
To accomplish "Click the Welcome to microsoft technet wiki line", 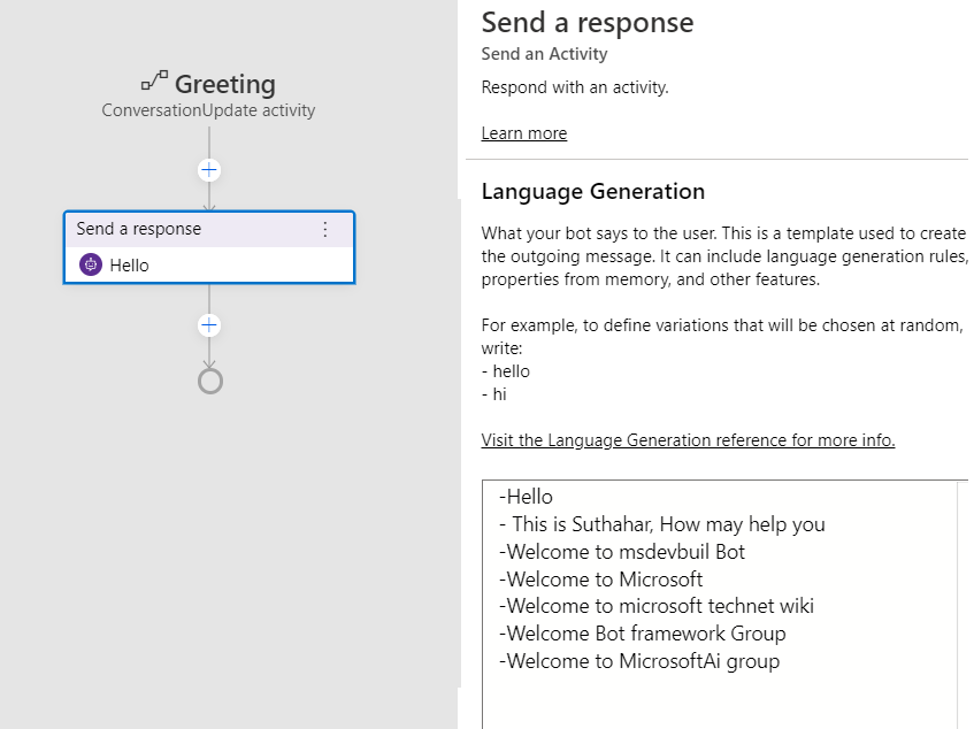I will point(657,605).
